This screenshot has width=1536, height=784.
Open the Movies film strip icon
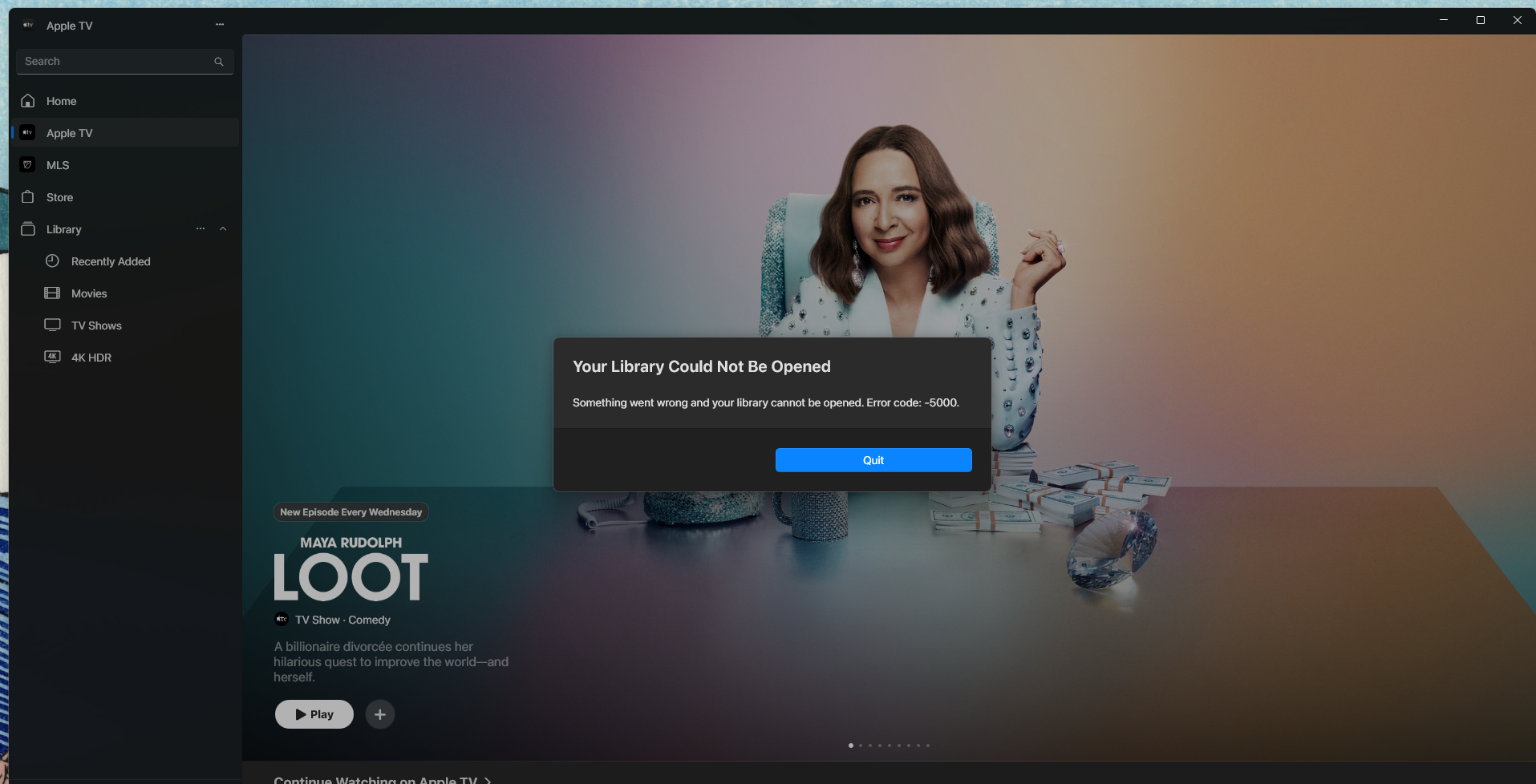click(52, 293)
